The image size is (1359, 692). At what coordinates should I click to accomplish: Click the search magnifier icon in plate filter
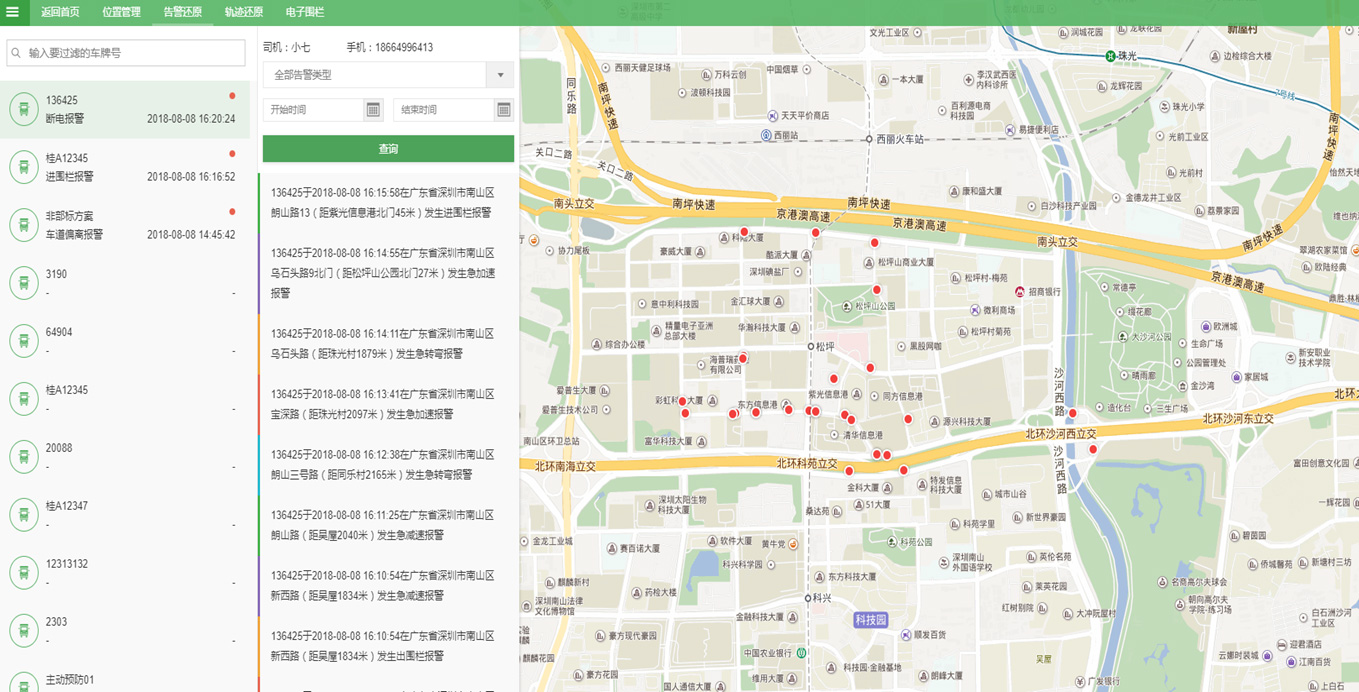pyautogui.click(x=16, y=53)
